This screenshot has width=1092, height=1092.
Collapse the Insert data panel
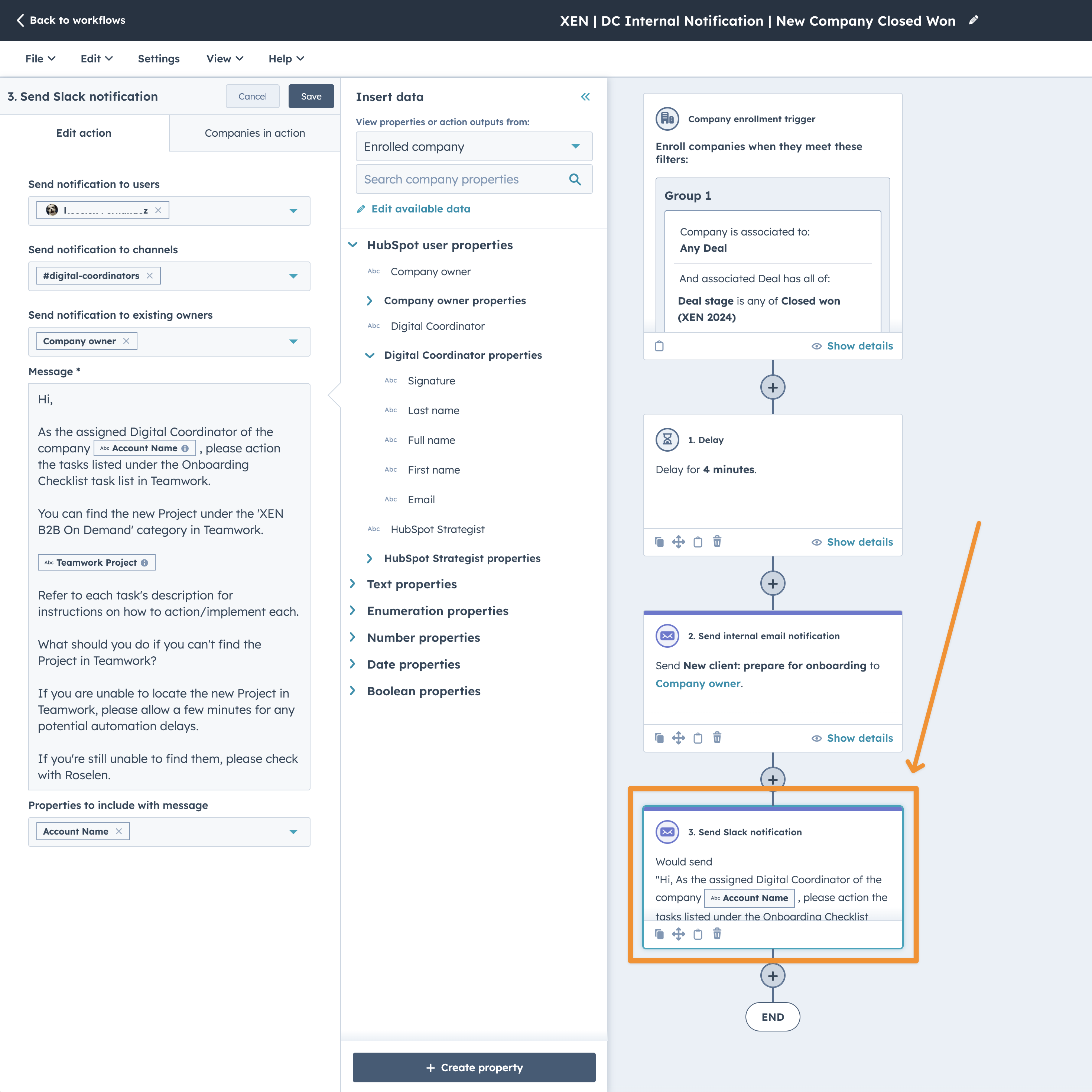point(585,97)
